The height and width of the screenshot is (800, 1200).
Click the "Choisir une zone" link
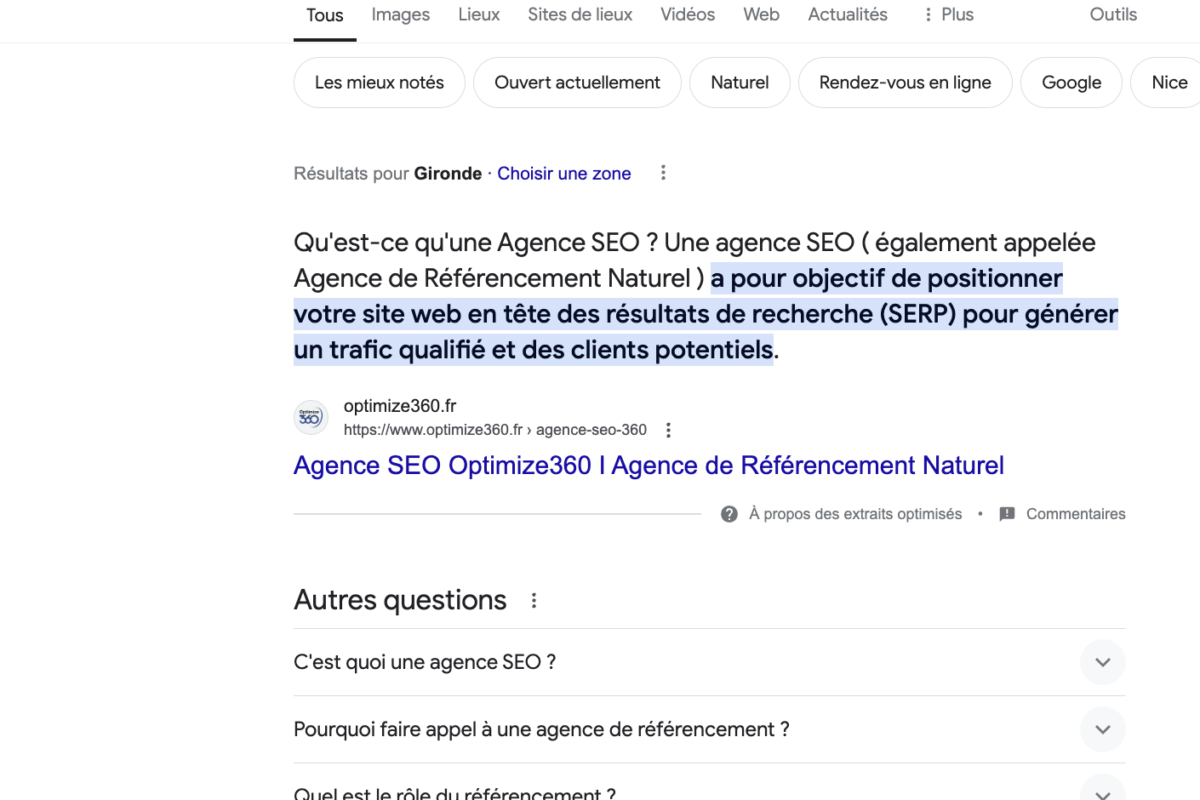click(x=564, y=173)
